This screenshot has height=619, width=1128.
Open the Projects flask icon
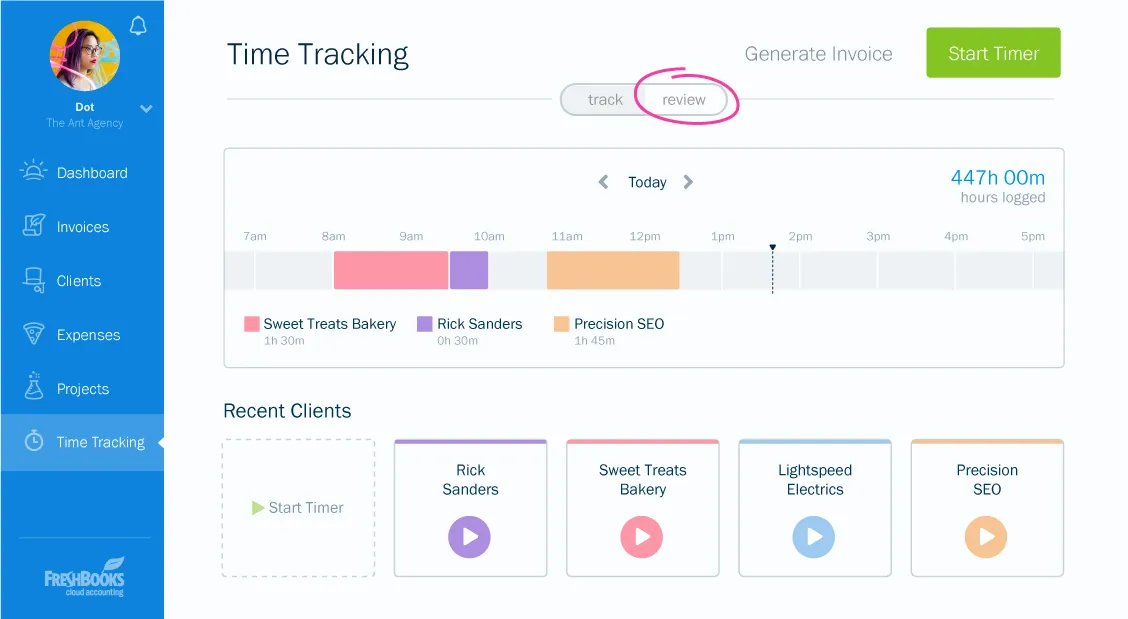[33, 388]
